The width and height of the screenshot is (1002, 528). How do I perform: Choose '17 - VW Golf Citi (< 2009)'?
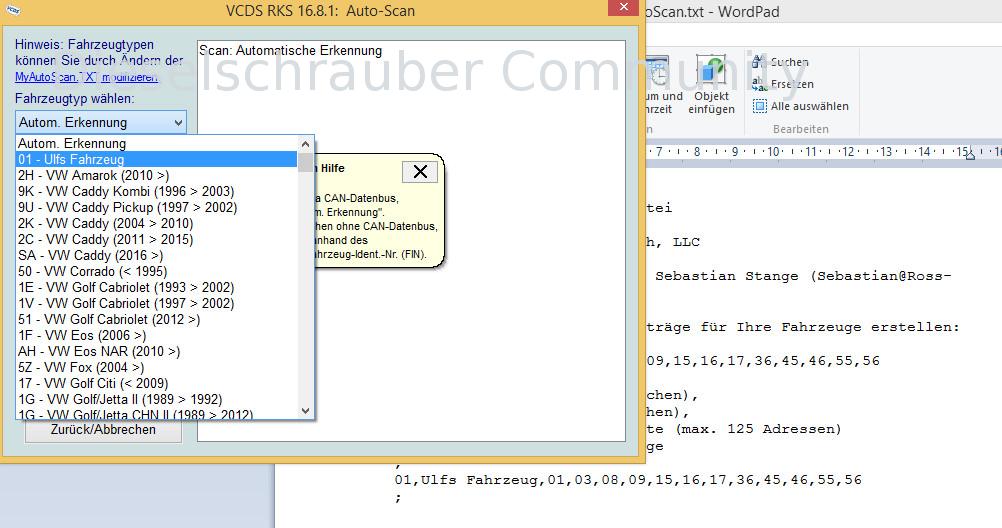click(x=157, y=383)
